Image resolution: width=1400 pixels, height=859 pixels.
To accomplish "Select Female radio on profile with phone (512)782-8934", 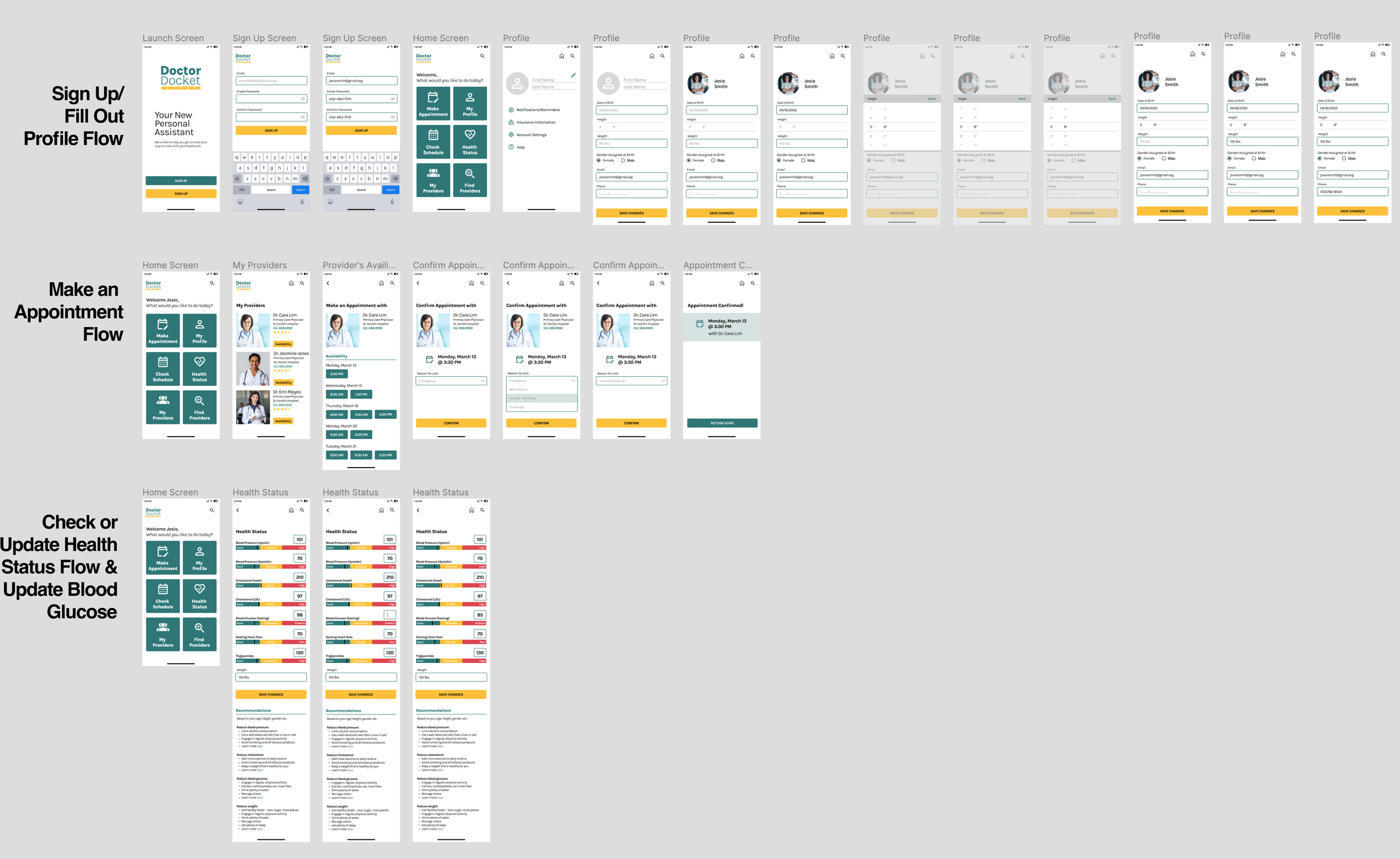I will click(x=1319, y=158).
